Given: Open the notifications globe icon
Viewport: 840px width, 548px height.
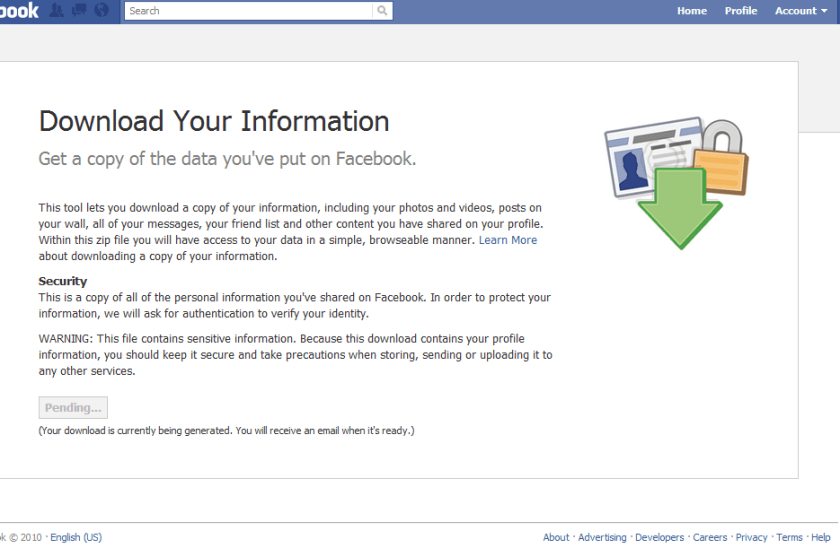Looking at the screenshot, I should pos(100,11).
